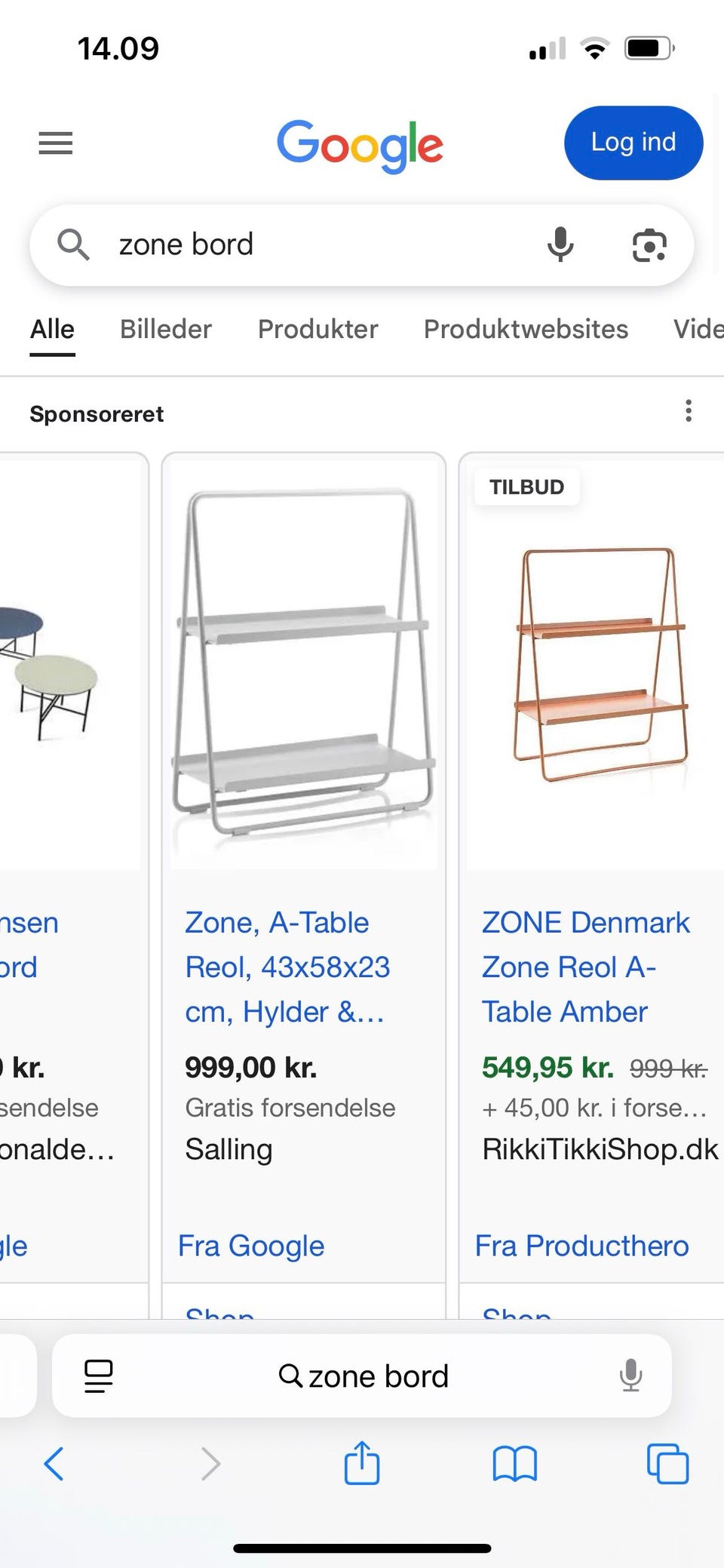Show Safari open tabs overview

[x=667, y=1465]
